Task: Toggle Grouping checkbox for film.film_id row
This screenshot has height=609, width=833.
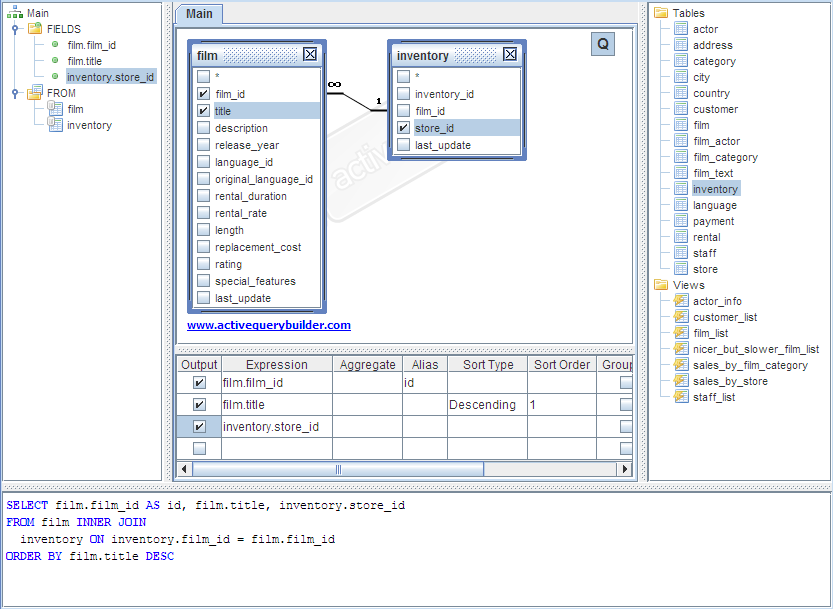Action: (x=626, y=383)
